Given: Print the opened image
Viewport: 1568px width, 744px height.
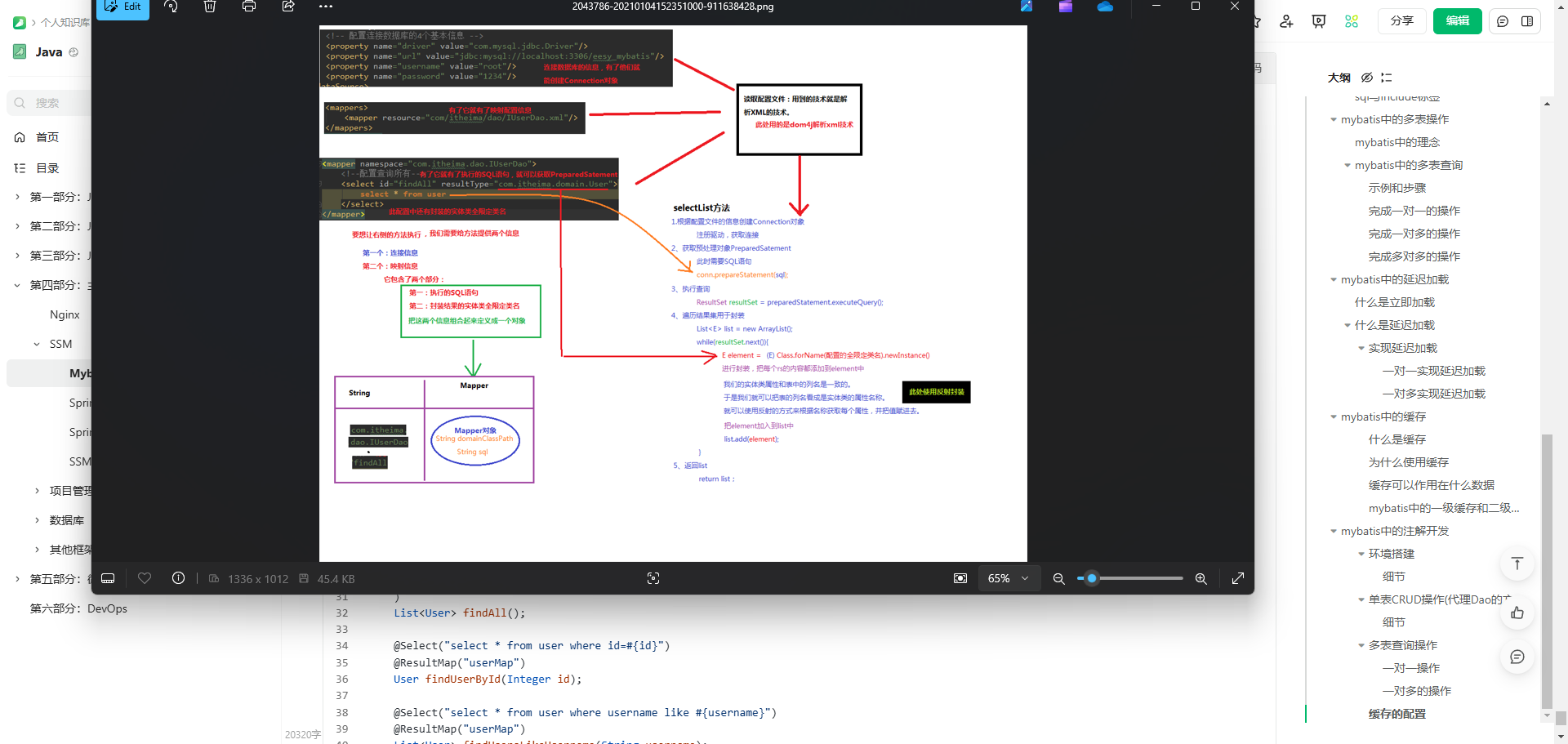Looking at the screenshot, I should coord(249,7).
